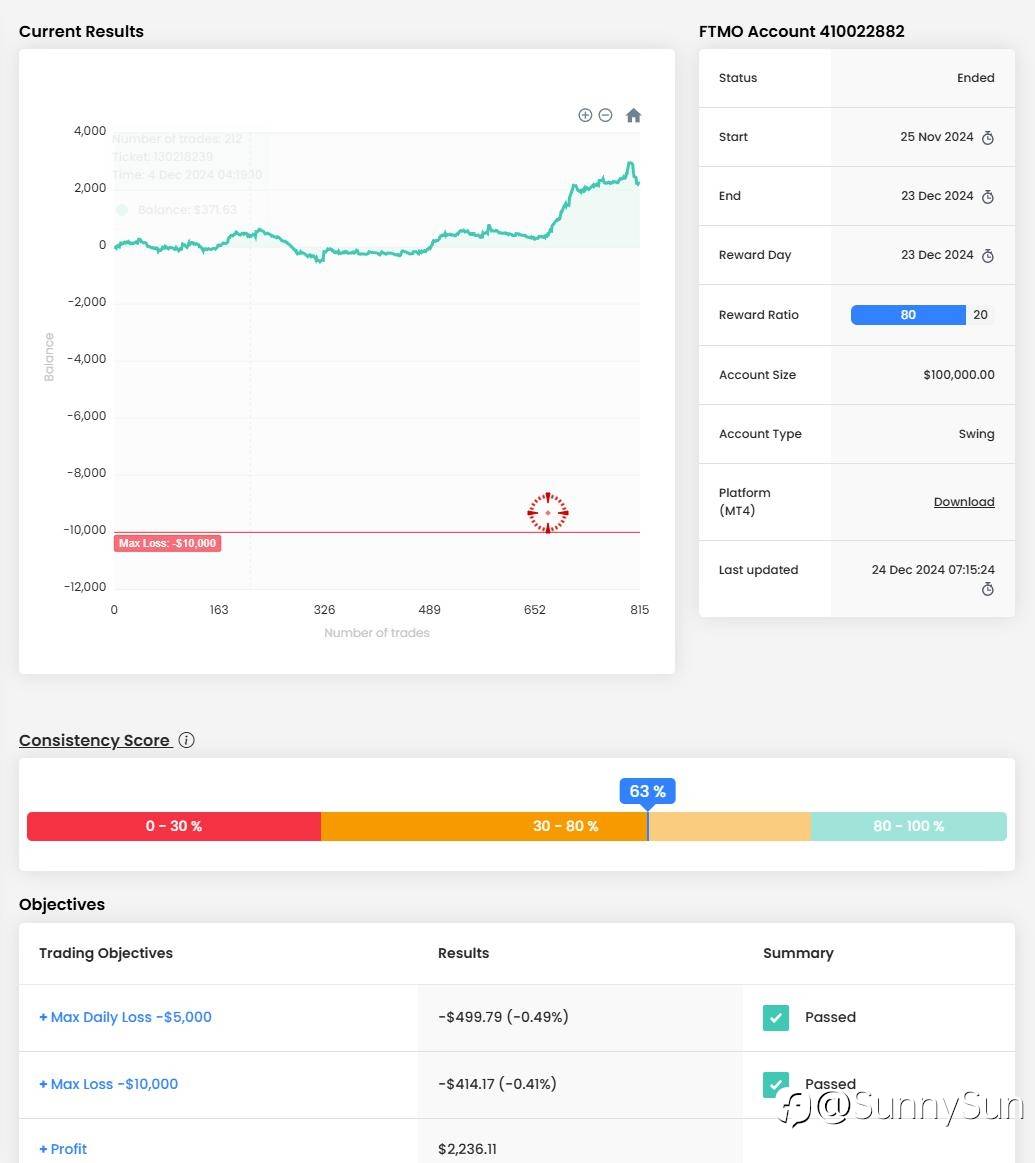
Task: Click the Max Daily Loss Passed checkmark
Action: point(776,1018)
